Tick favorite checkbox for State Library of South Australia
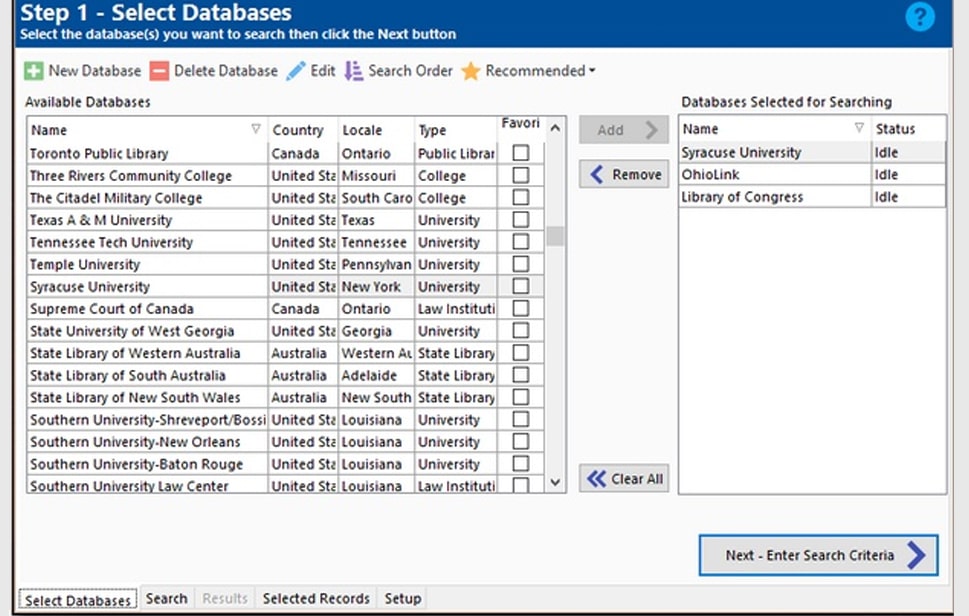Image resolution: width=969 pixels, height=616 pixels. (x=521, y=375)
